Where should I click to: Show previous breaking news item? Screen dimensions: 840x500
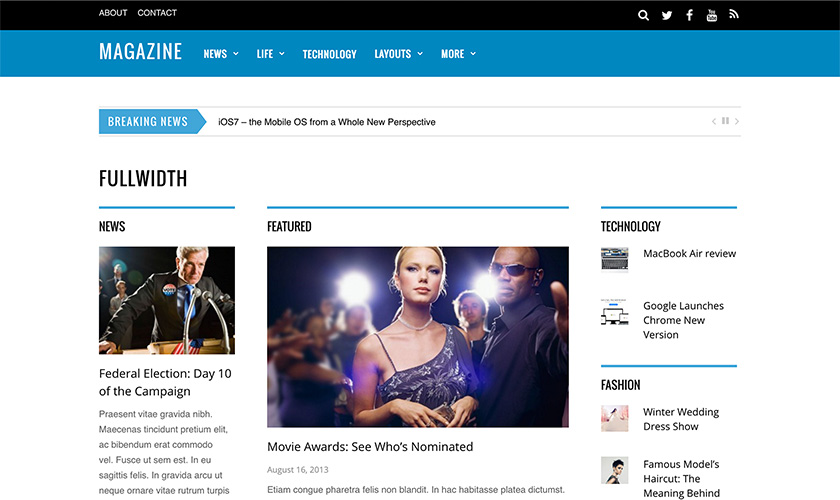point(714,122)
